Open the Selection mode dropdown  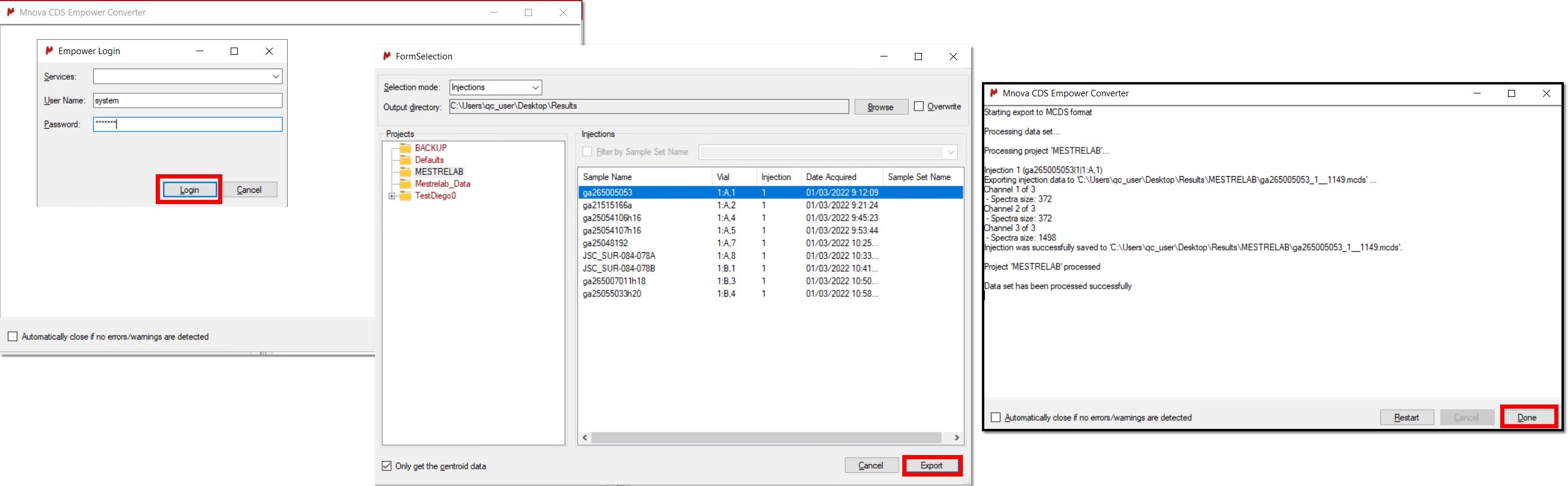point(496,87)
